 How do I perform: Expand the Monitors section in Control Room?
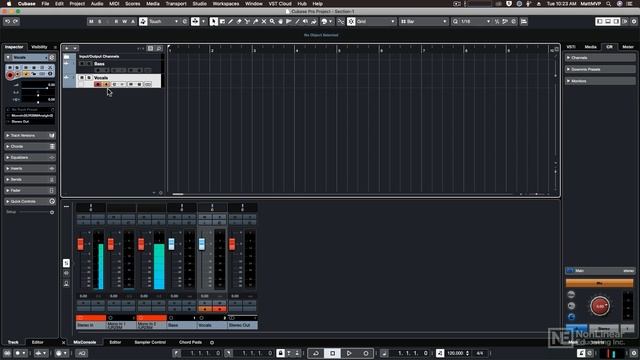click(x=600, y=81)
